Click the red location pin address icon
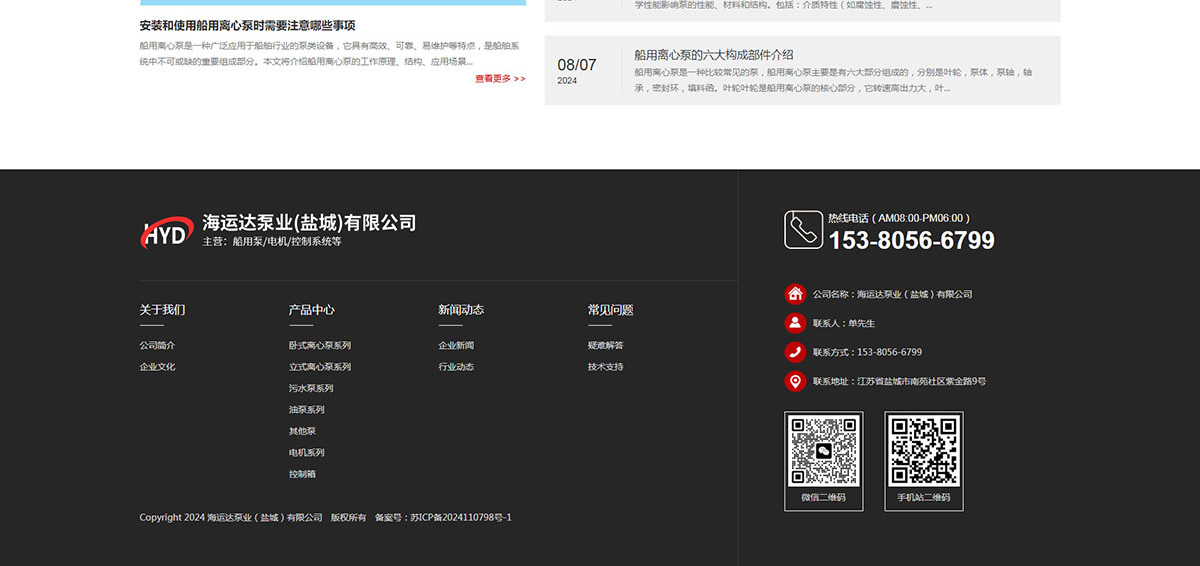This screenshot has height=566, width=1200. pyautogui.click(x=795, y=381)
